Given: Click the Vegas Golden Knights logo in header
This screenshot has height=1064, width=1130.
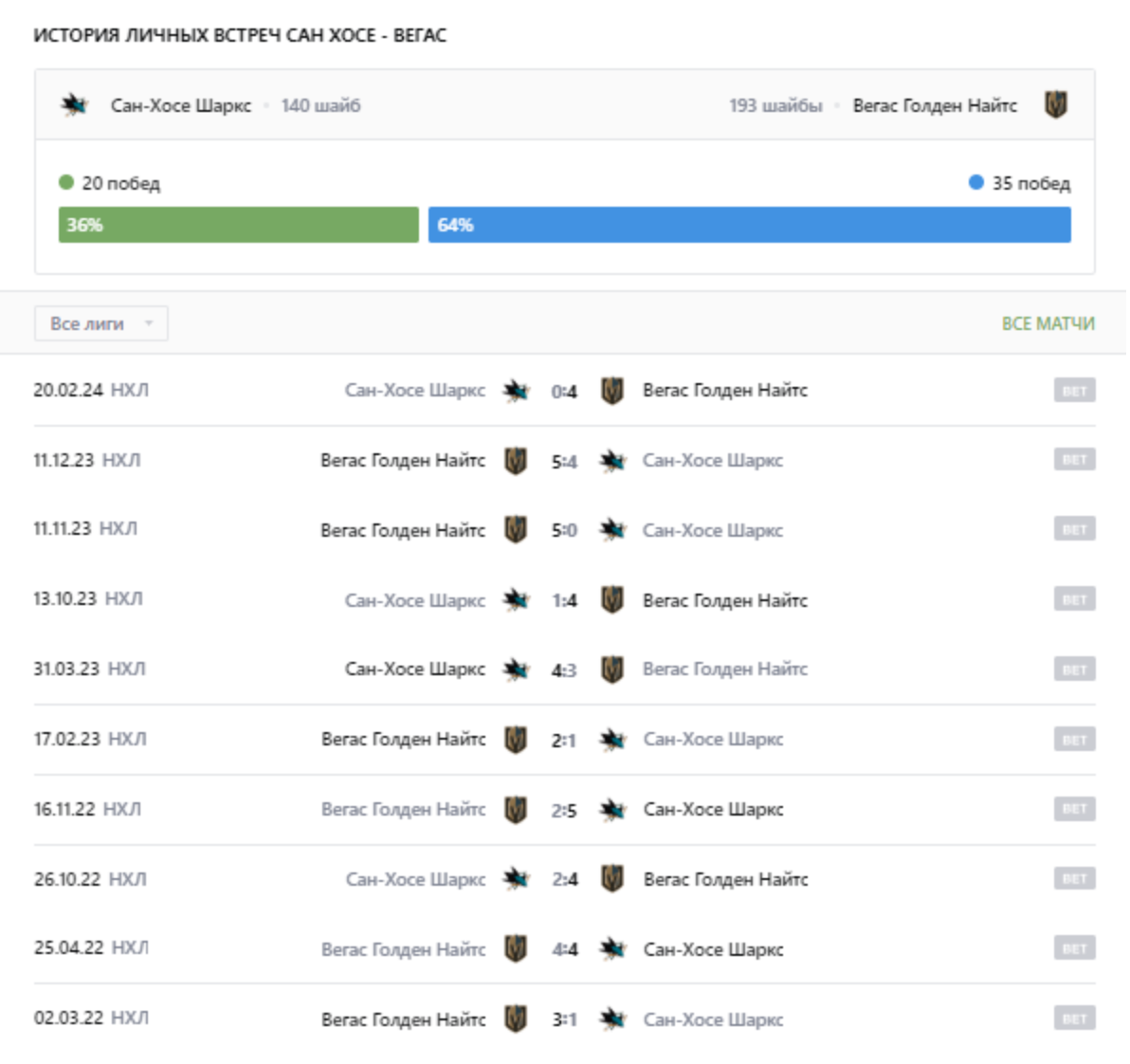Looking at the screenshot, I should (1055, 105).
